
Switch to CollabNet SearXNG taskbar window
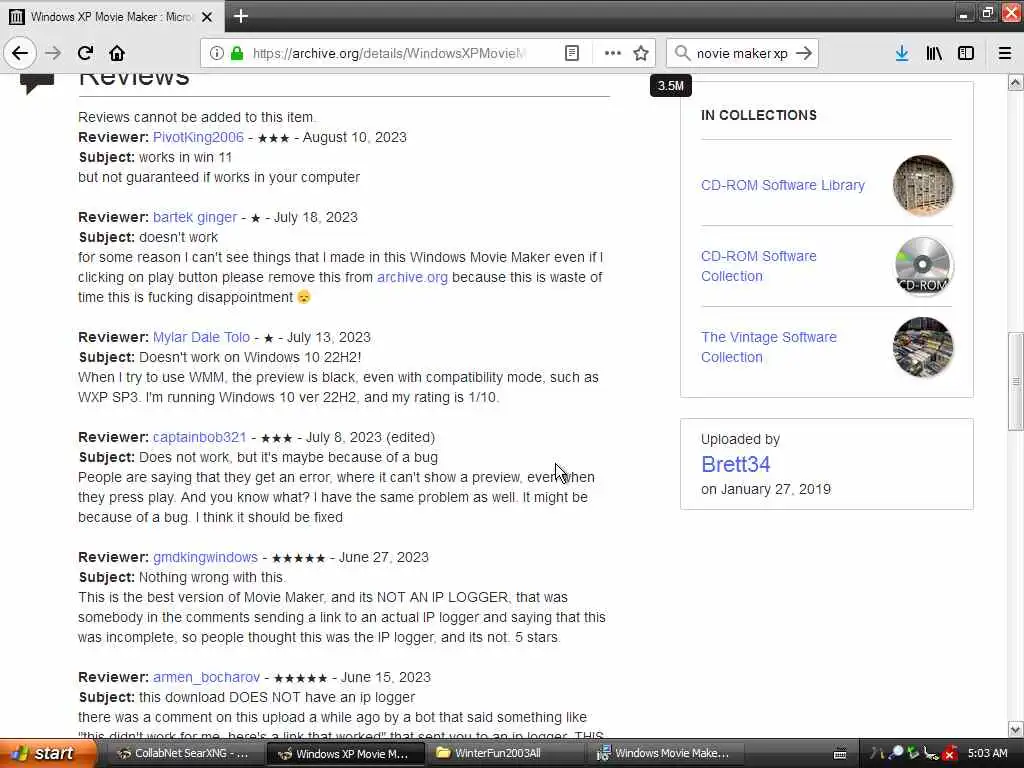184,754
